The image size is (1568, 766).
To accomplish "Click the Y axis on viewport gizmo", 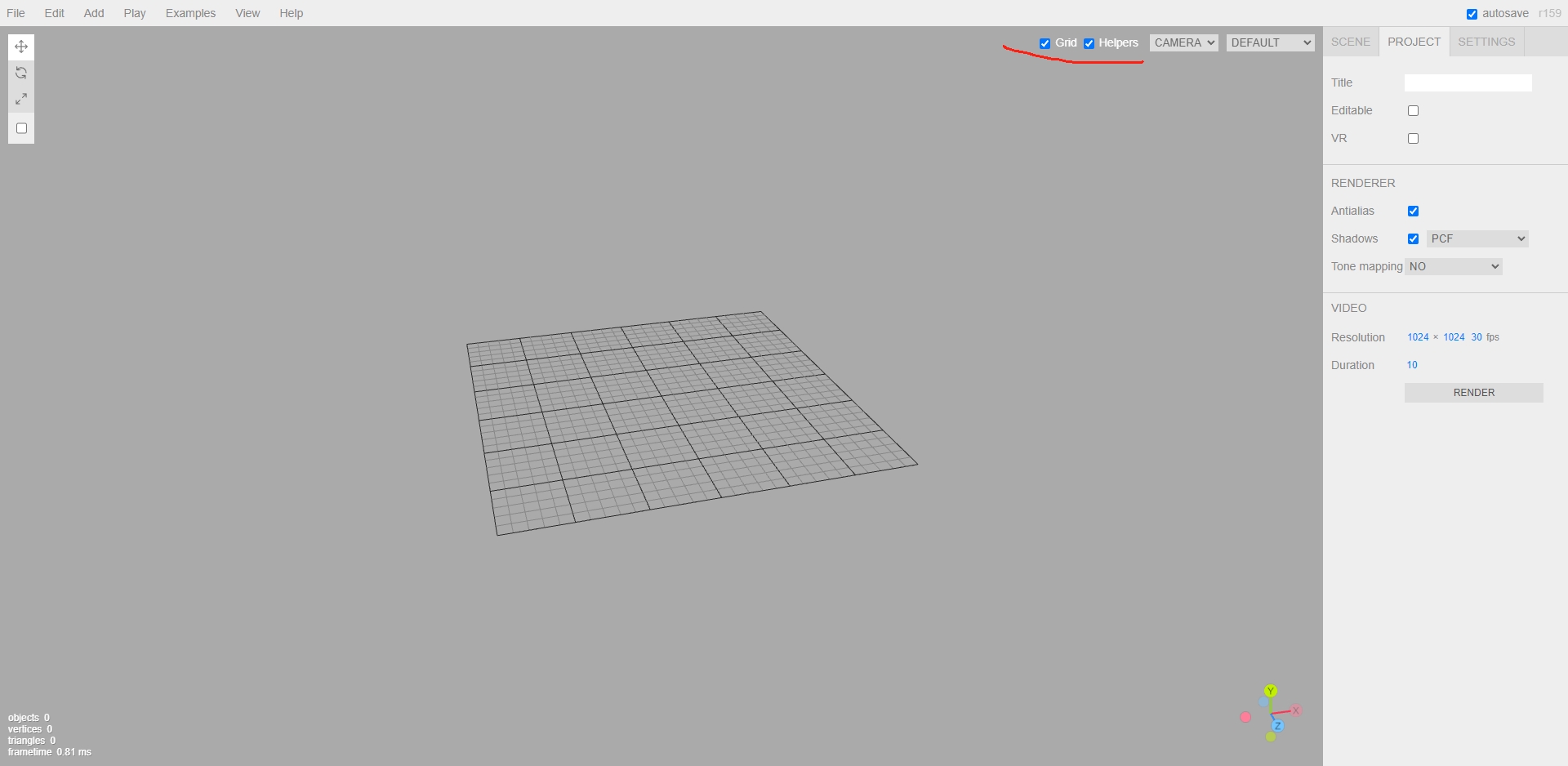I will point(1270,691).
